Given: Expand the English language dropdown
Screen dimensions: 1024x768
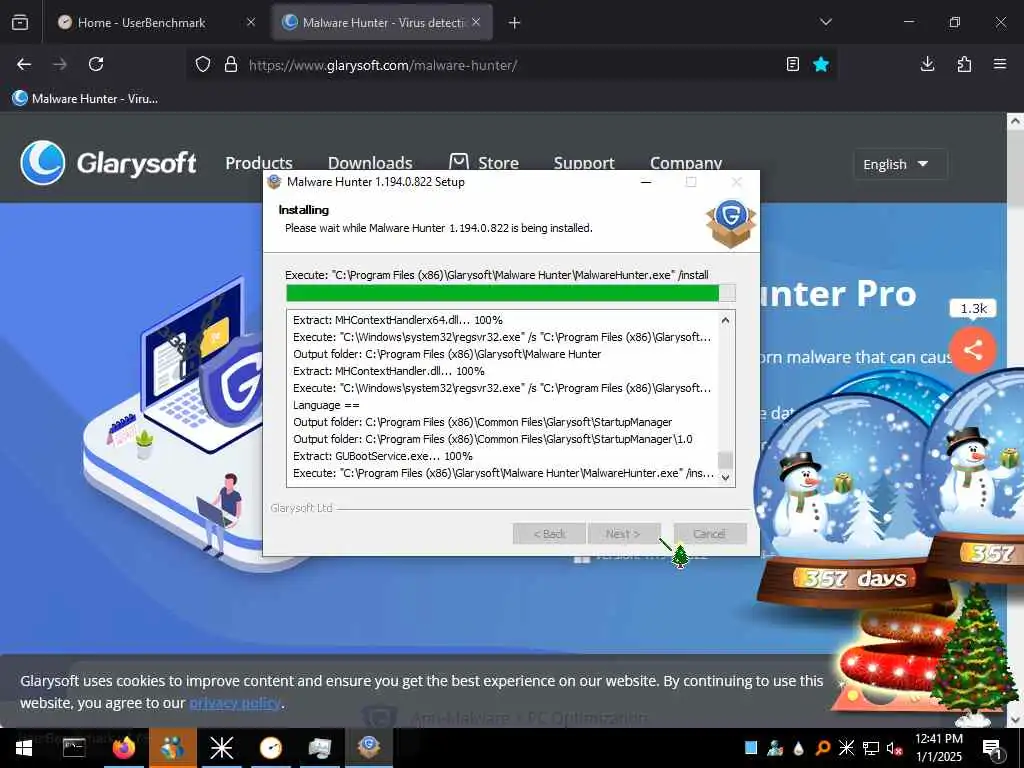Looking at the screenshot, I should pyautogui.click(x=899, y=165).
